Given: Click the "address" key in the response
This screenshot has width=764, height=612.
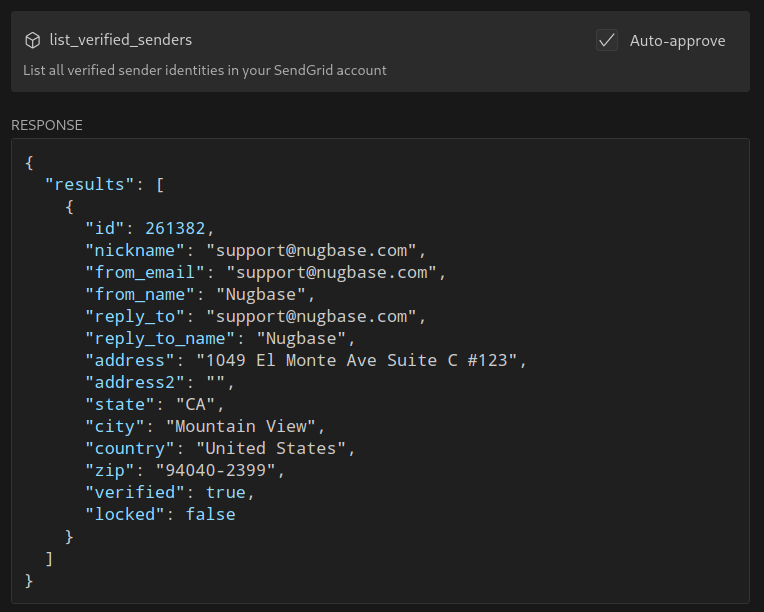Looking at the screenshot, I should [130, 361].
